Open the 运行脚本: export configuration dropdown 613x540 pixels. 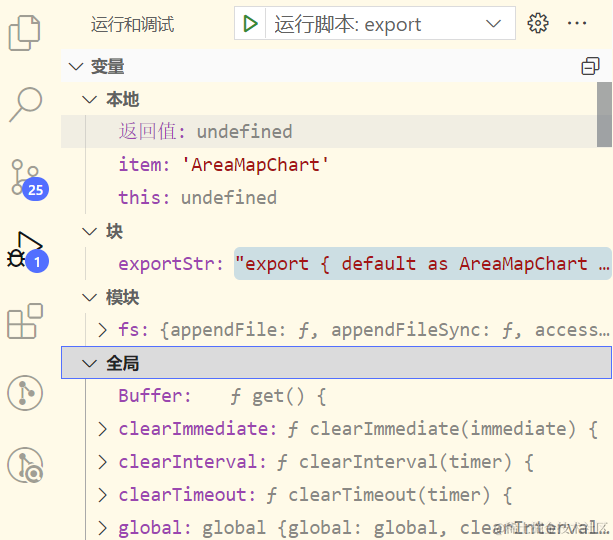[390, 23]
